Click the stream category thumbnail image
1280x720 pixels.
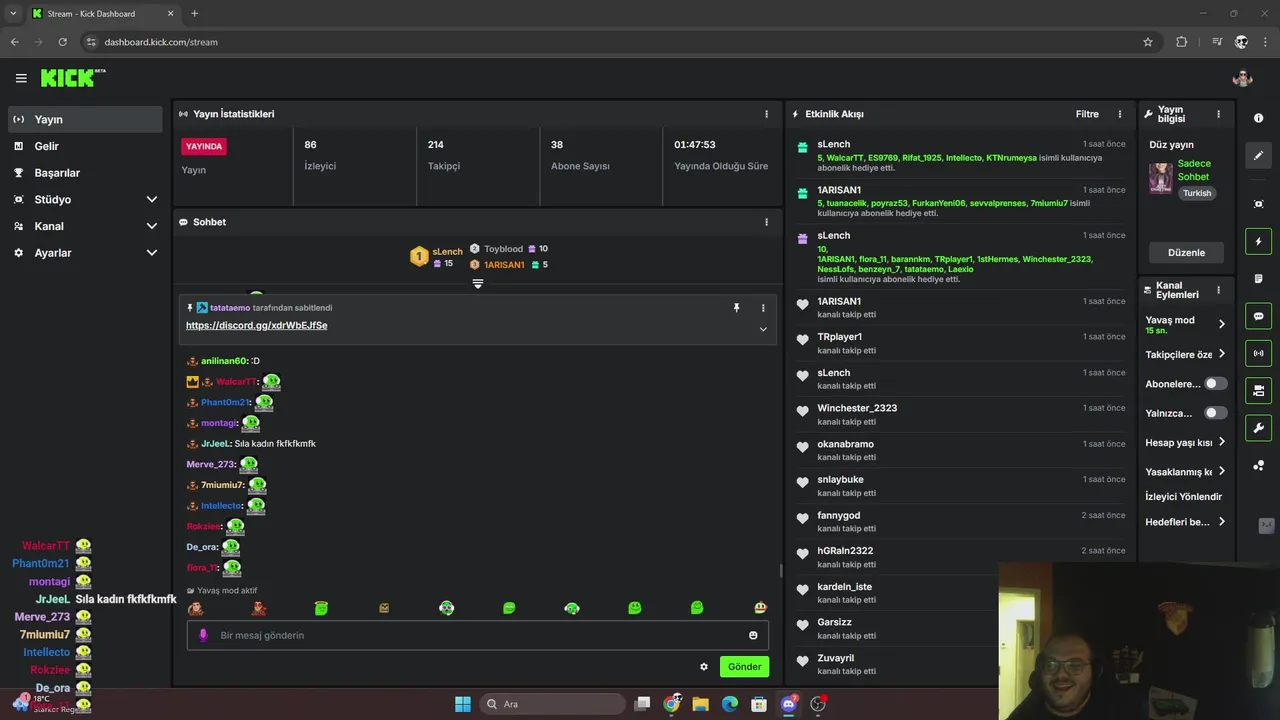coord(1160,178)
